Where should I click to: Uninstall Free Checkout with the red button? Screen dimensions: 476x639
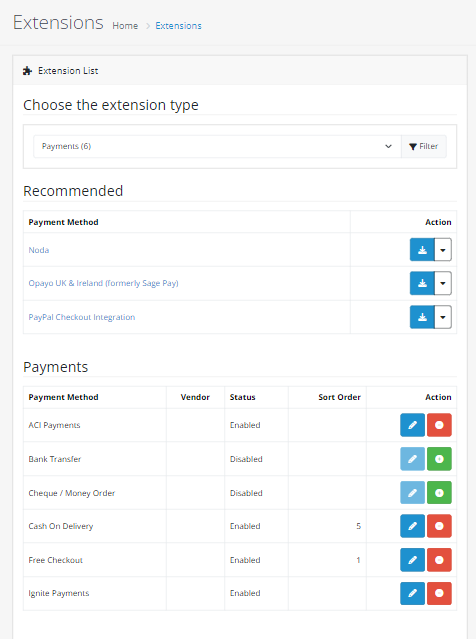click(x=439, y=560)
